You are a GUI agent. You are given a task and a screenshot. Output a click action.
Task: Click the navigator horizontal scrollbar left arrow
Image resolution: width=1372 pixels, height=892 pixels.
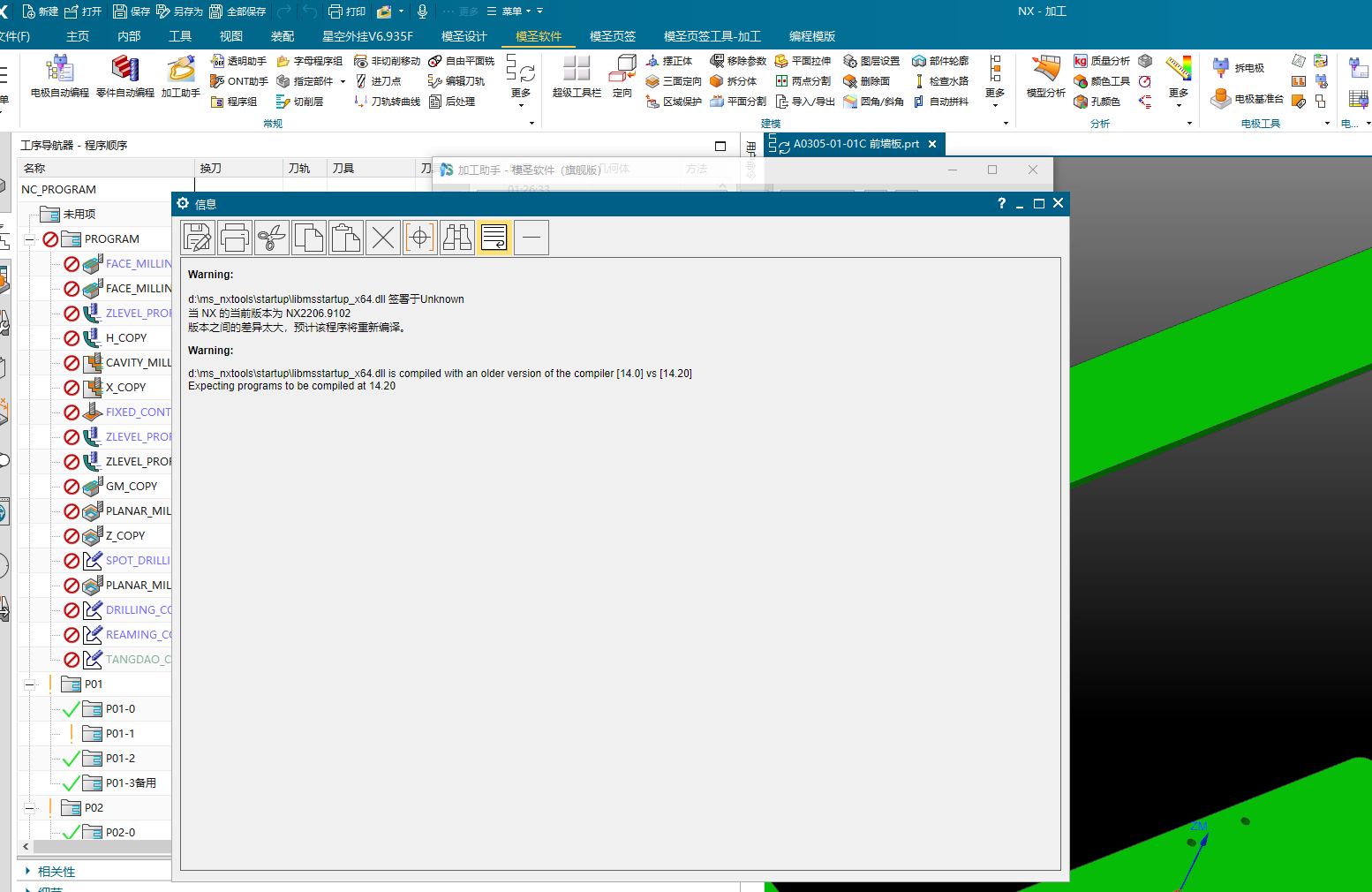26,846
